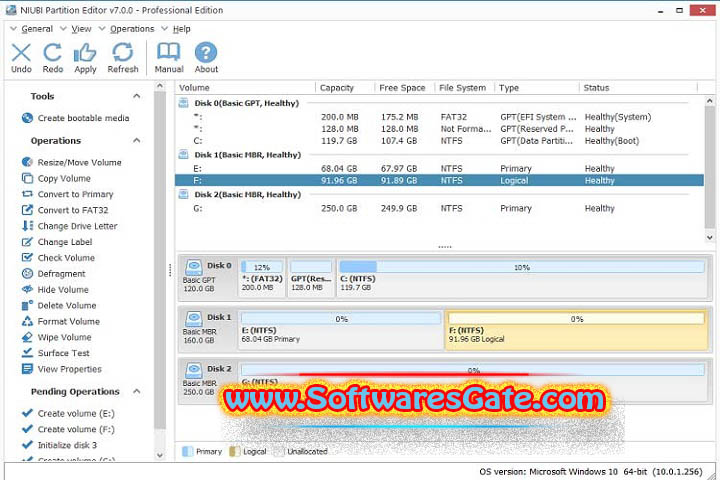Click the *: (FAT32) 200.0 MB partition block
This screenshot has height=480, width=720.
pos(262,277)
